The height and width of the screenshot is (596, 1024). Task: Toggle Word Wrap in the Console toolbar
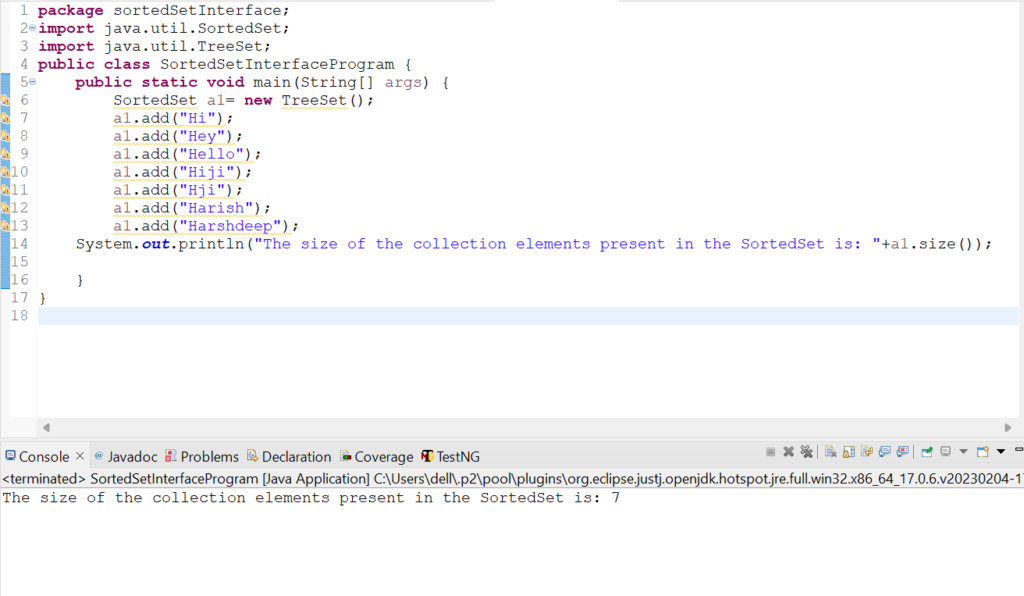coord(867,452)
